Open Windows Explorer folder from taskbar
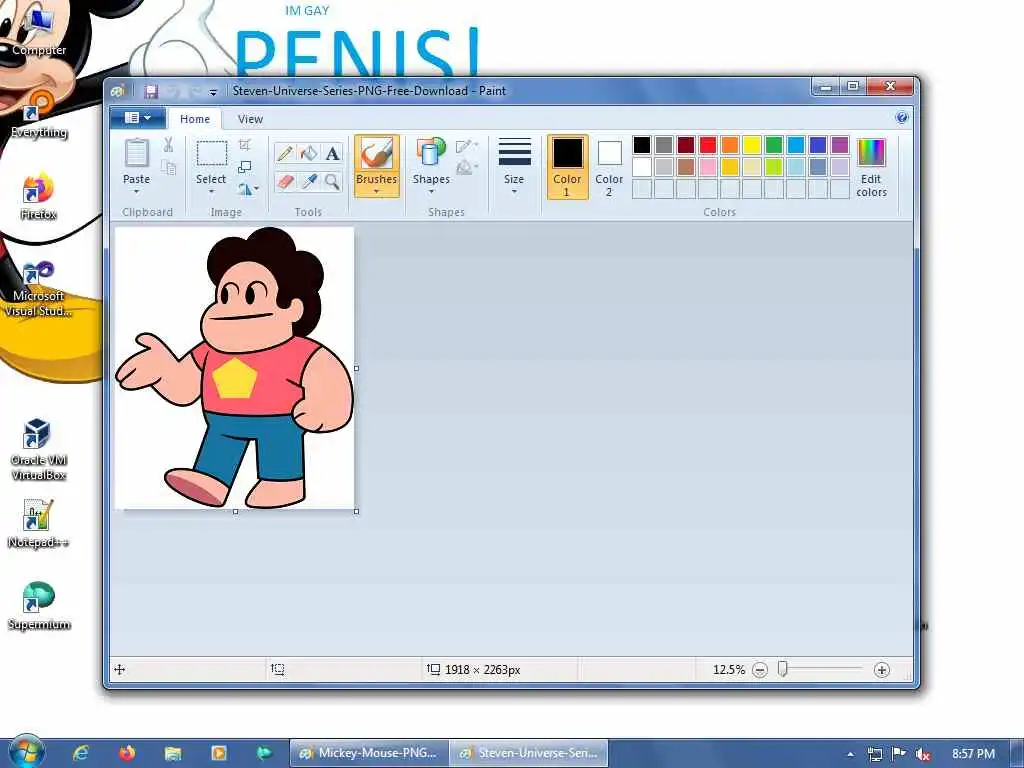1024x768 pixels. pos(172,753)
